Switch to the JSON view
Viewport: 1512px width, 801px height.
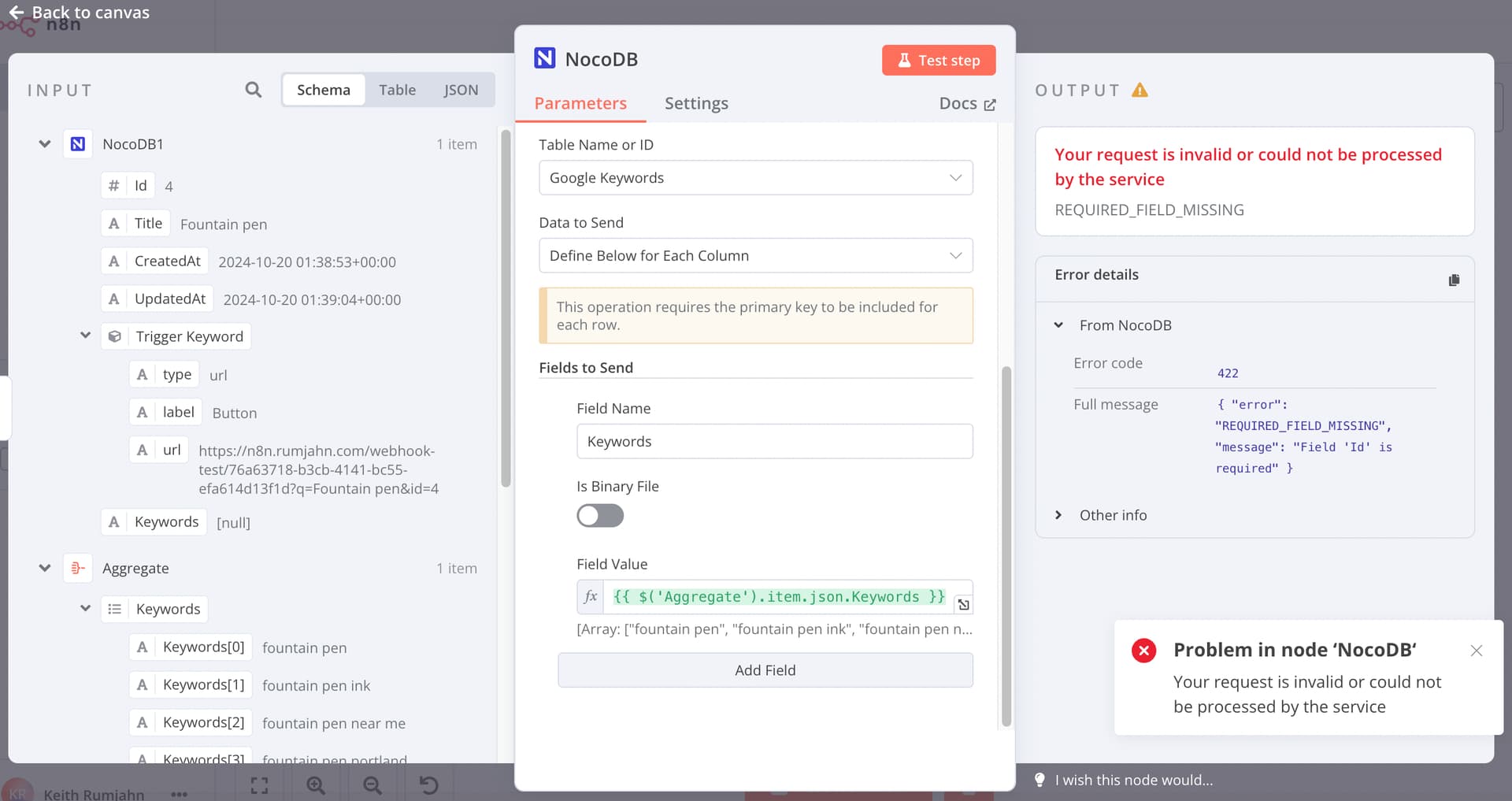coord(461,90)
